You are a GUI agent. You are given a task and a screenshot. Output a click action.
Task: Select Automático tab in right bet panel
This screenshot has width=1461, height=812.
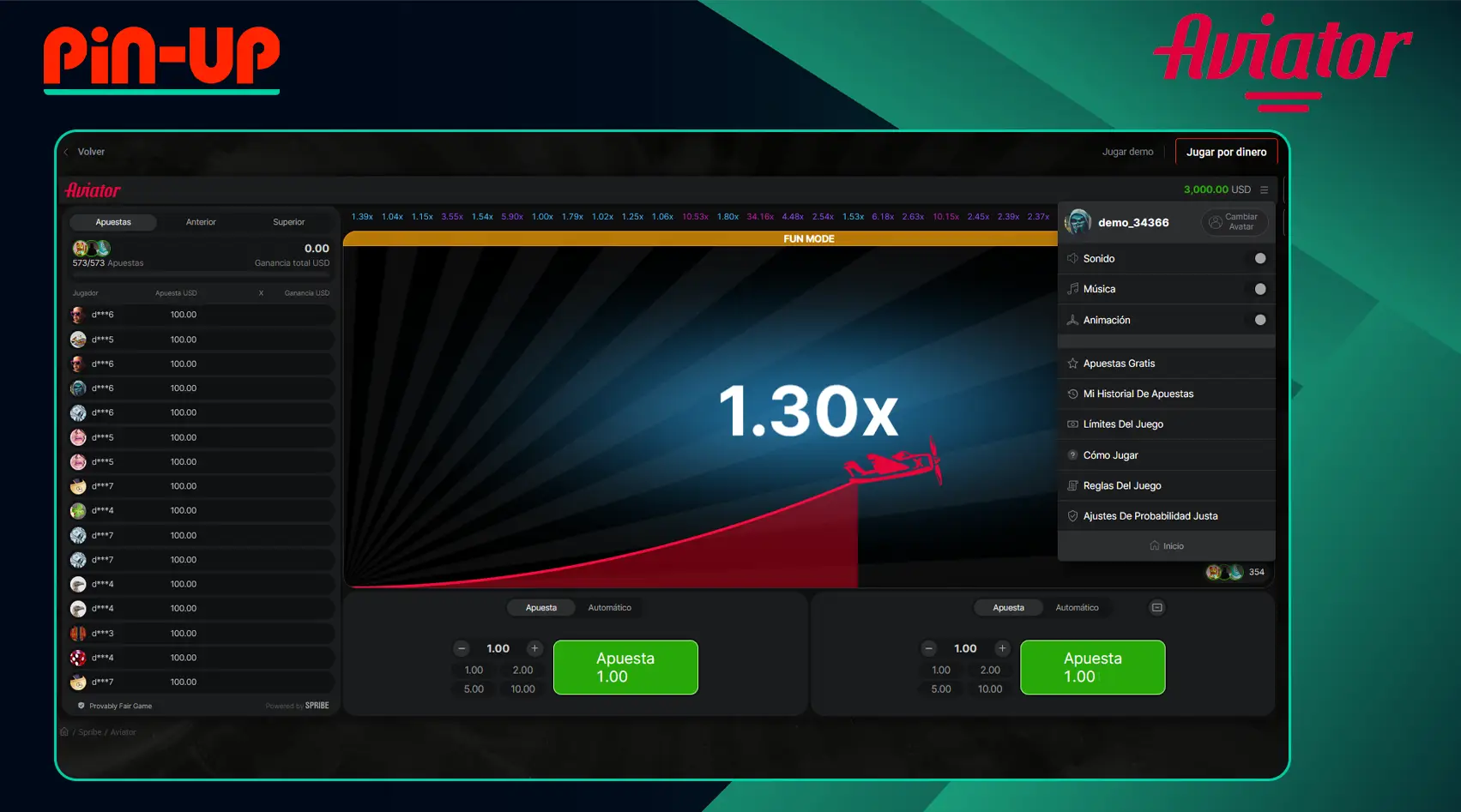1078,608
